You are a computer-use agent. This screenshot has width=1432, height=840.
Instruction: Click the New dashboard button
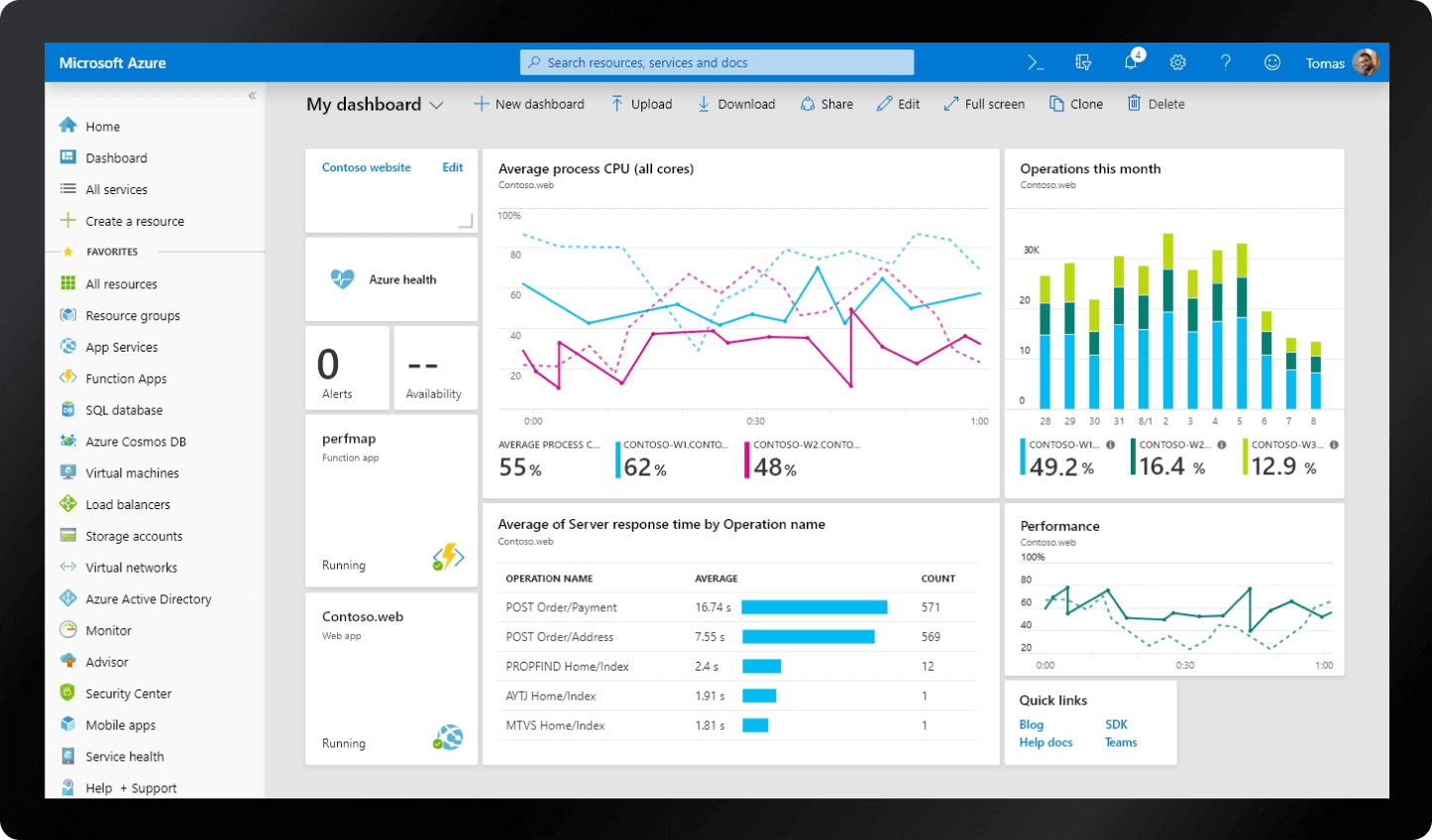coord(529,104)
